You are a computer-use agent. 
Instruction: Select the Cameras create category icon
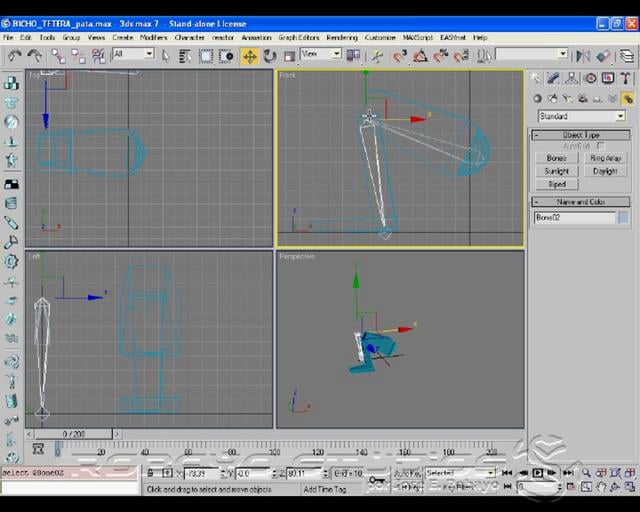[x=582, y=99]
